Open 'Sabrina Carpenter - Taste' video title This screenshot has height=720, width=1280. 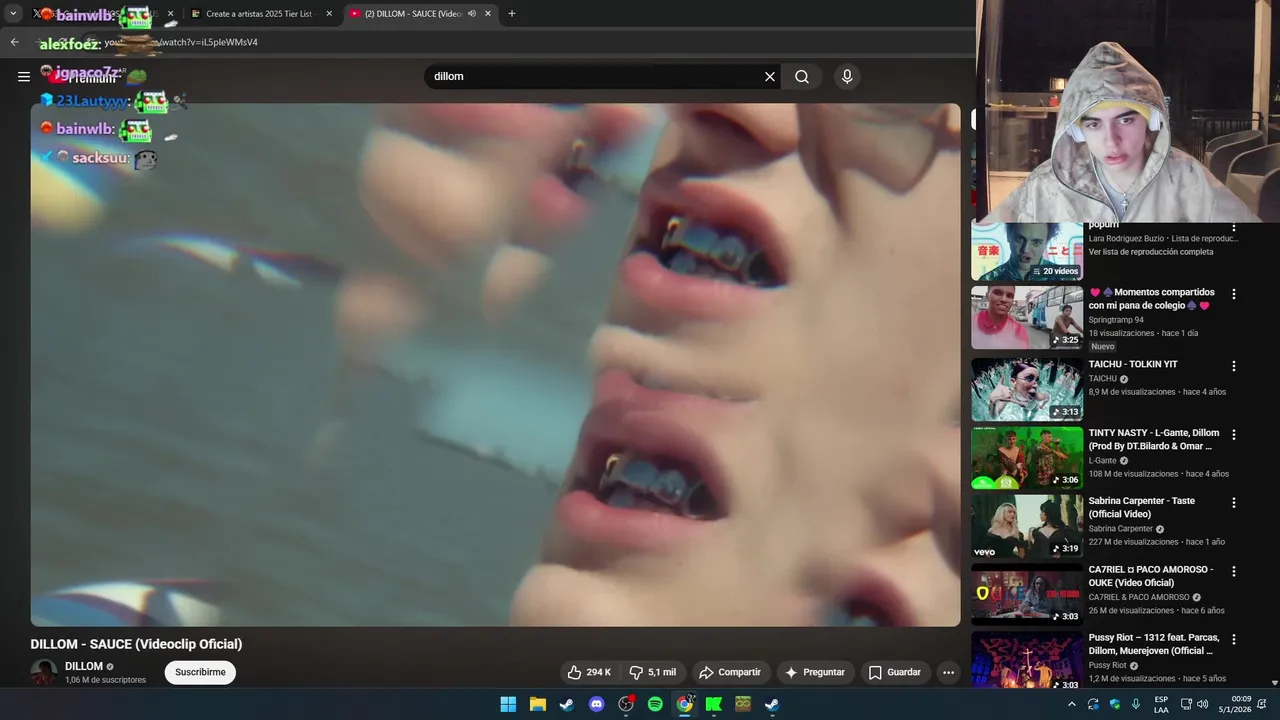(x=1142, y=507)
